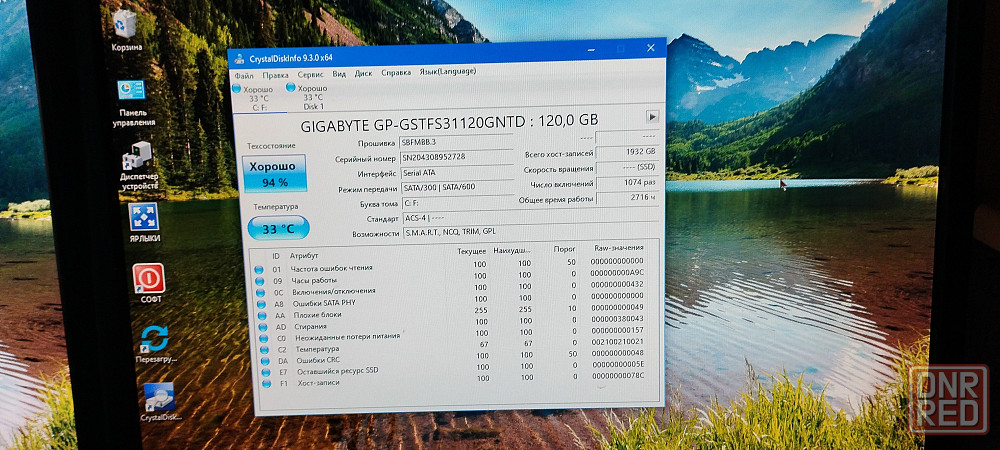Launch the CrystalDiskInfo desktop shortcut
The image size is (1000, 450).
pos(159,398)
